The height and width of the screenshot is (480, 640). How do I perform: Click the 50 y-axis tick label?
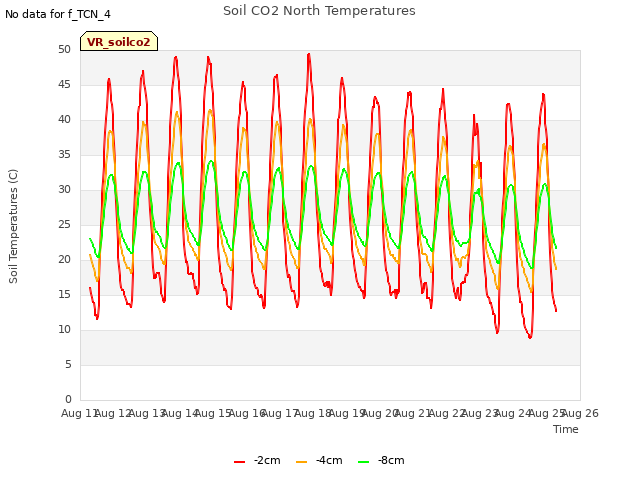click(64, 49)
